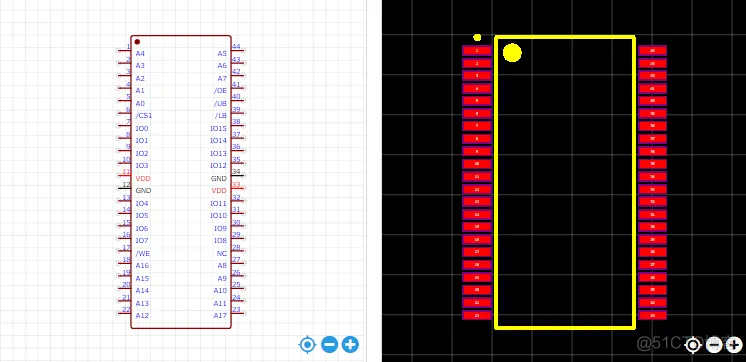This screenshot has width=746, height=362.
Task: Select the A6 pin label
Action: pyautogui.click(x=222, y=66)
